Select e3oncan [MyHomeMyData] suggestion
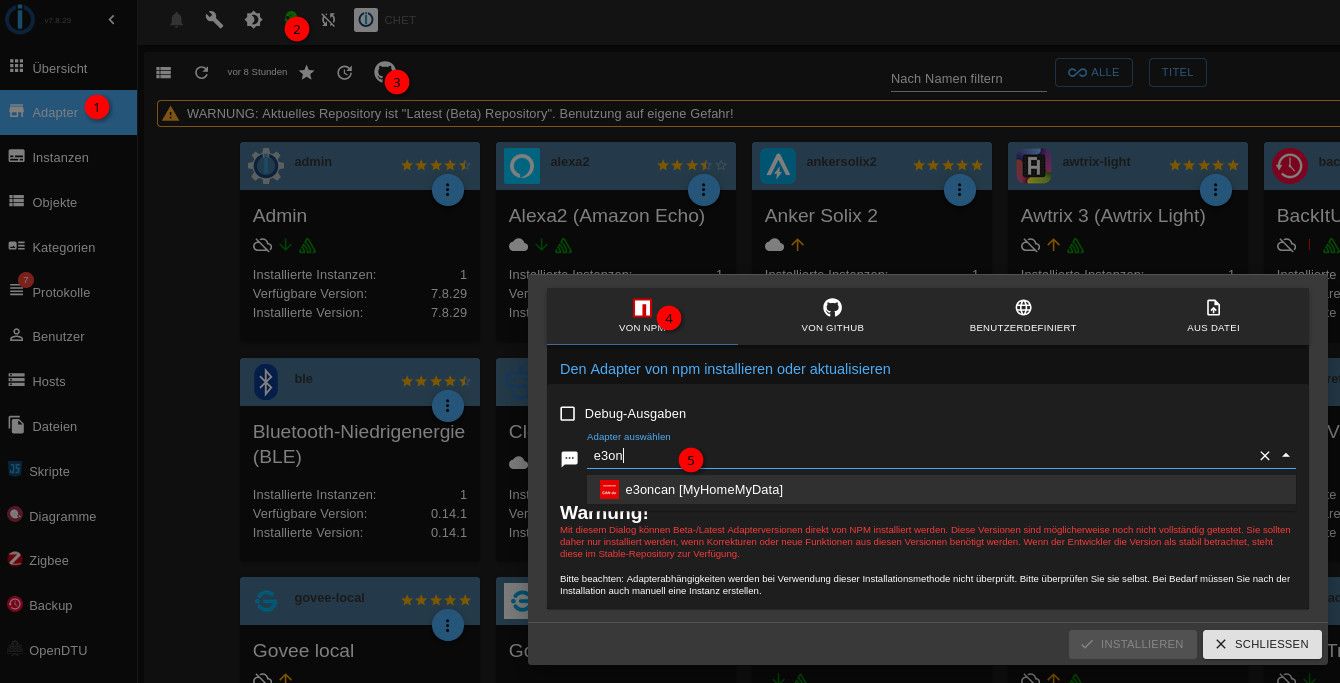1340x683 pixels. click(x=941, y=489)
